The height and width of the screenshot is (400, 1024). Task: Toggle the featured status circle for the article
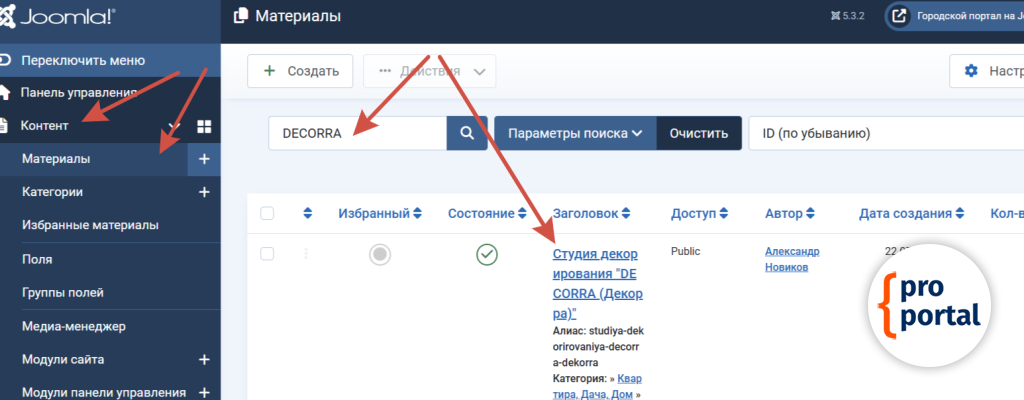pyautogui.click(x=379, y=255)
